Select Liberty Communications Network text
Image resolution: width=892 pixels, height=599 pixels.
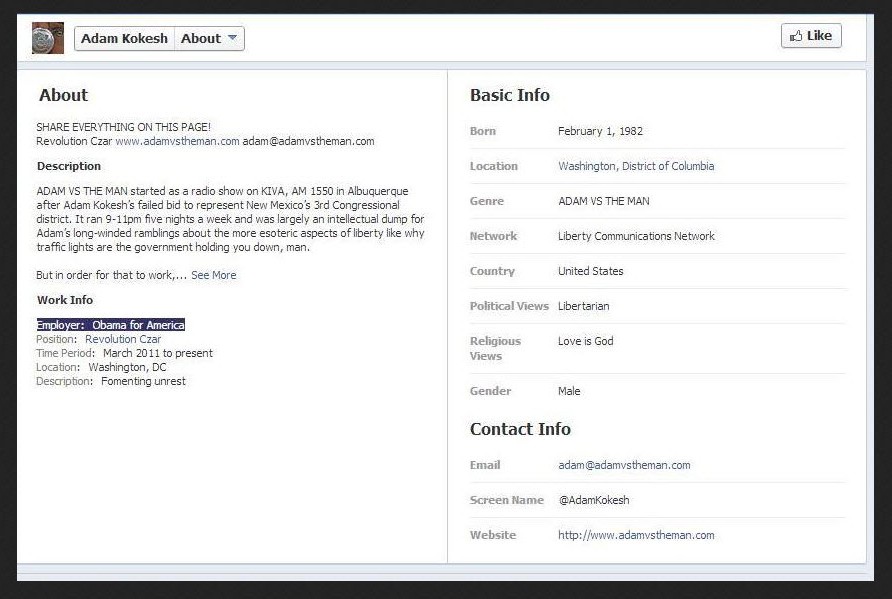click(x=636, y=236)
